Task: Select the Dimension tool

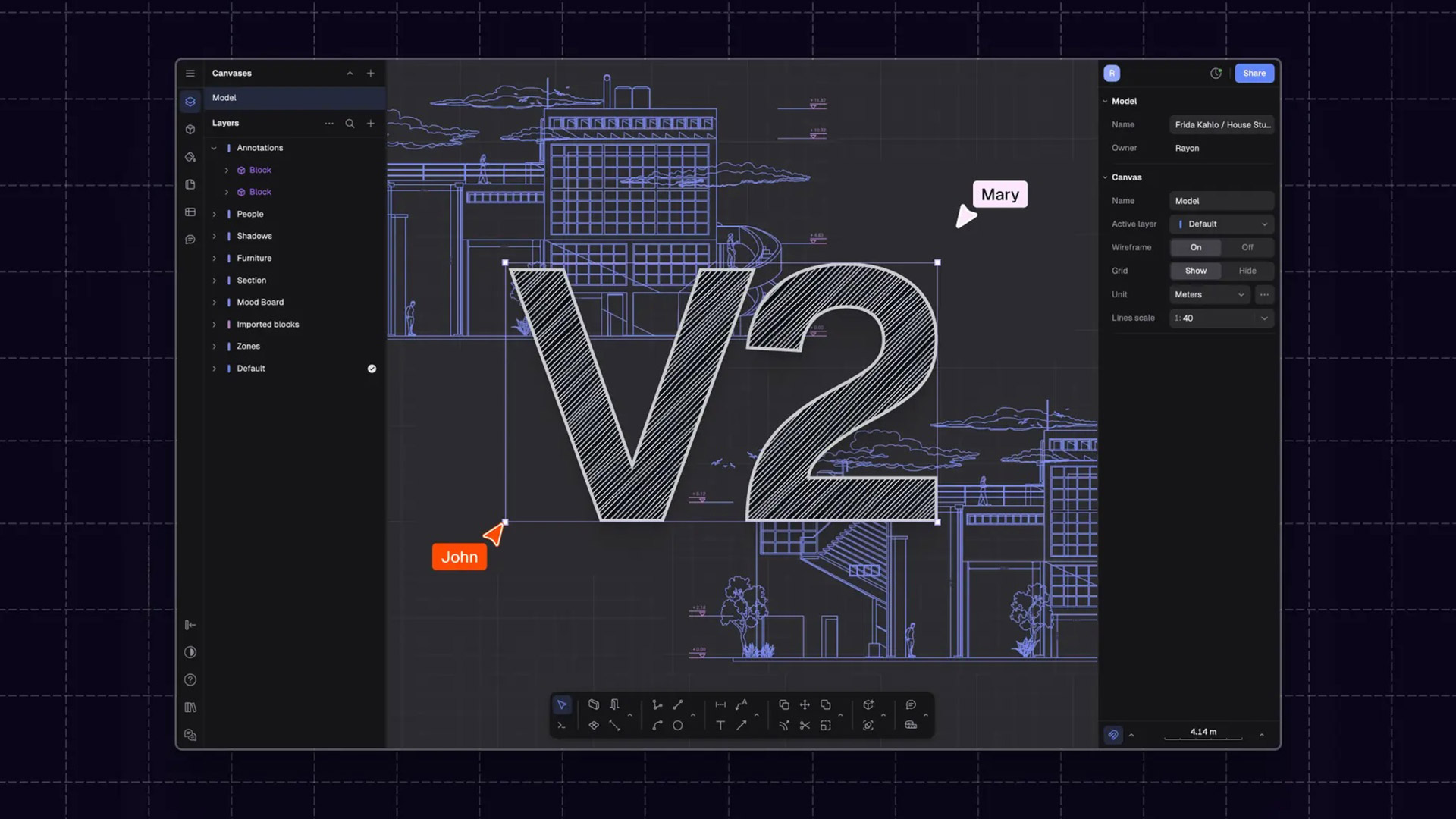Action: 720,704
